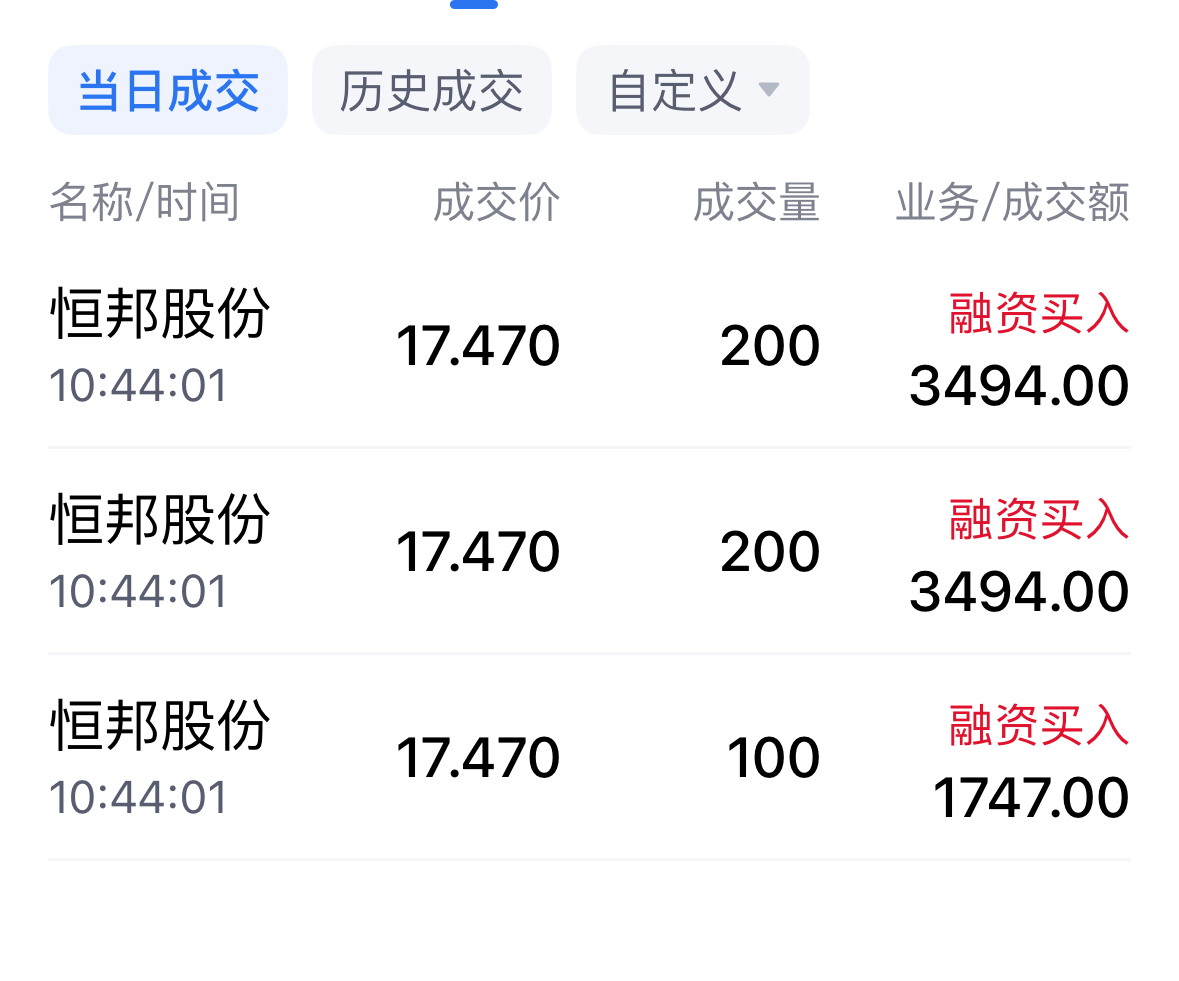1179x981 pixels.
Task: Click the 成交量 column header
Action: 756,203
